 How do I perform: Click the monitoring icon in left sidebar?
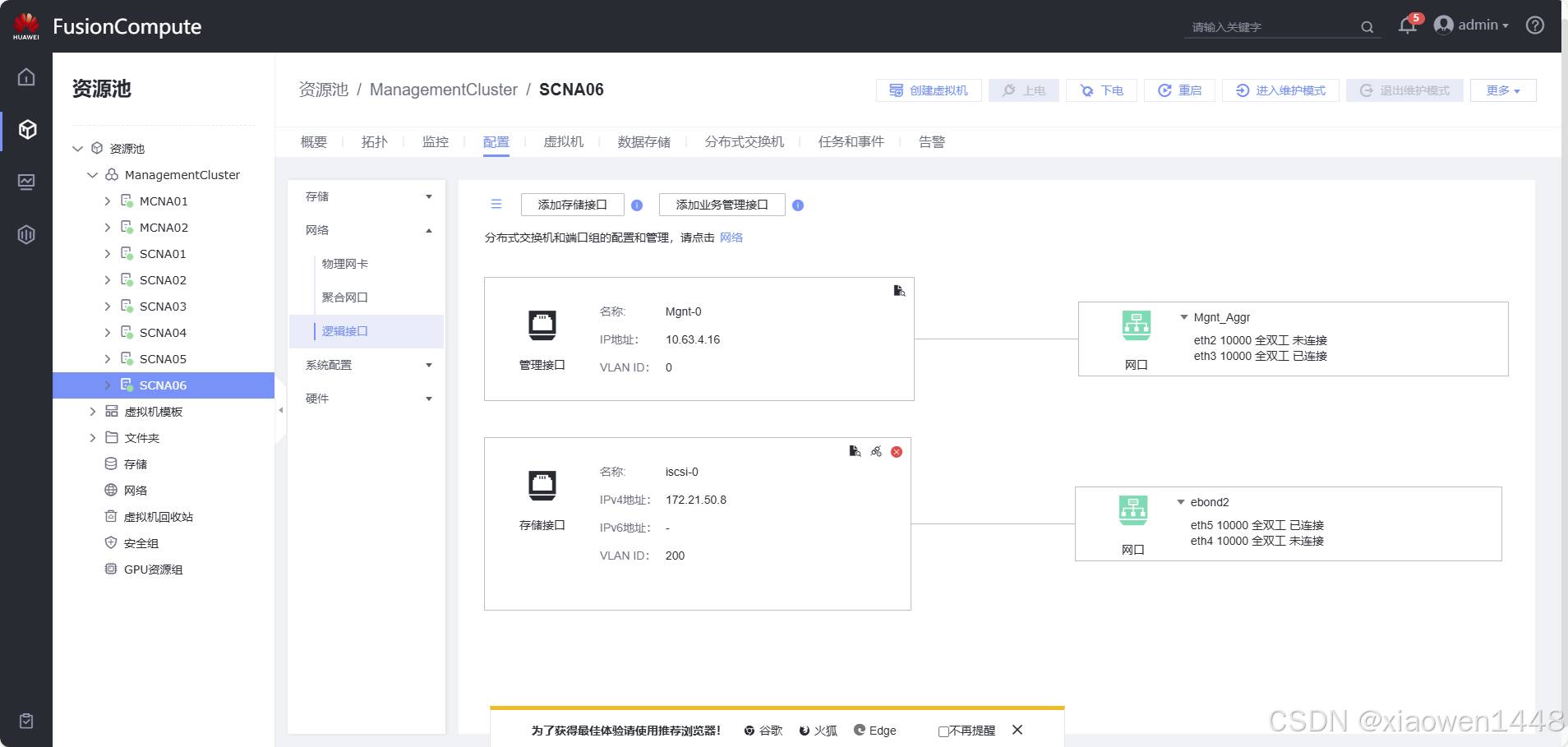coord(26,182)
